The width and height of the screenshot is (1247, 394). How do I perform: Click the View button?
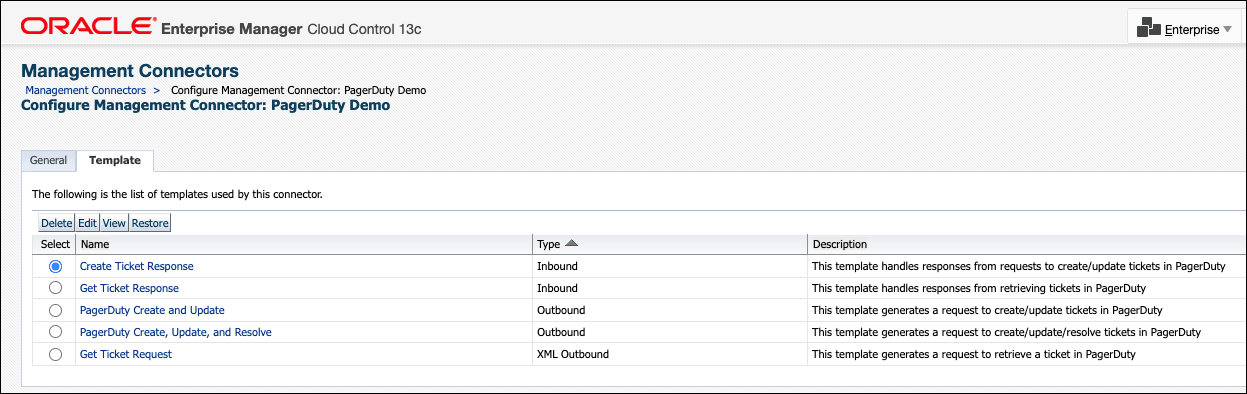click(x=114, y=223)
